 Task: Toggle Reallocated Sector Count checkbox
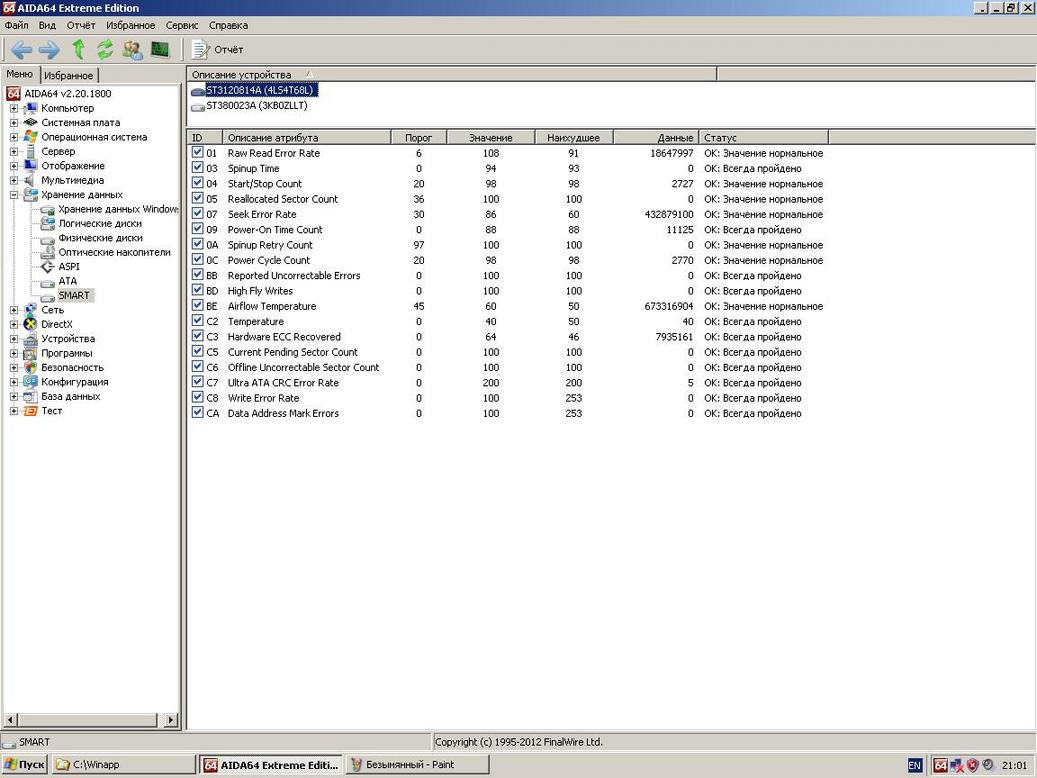197,198
